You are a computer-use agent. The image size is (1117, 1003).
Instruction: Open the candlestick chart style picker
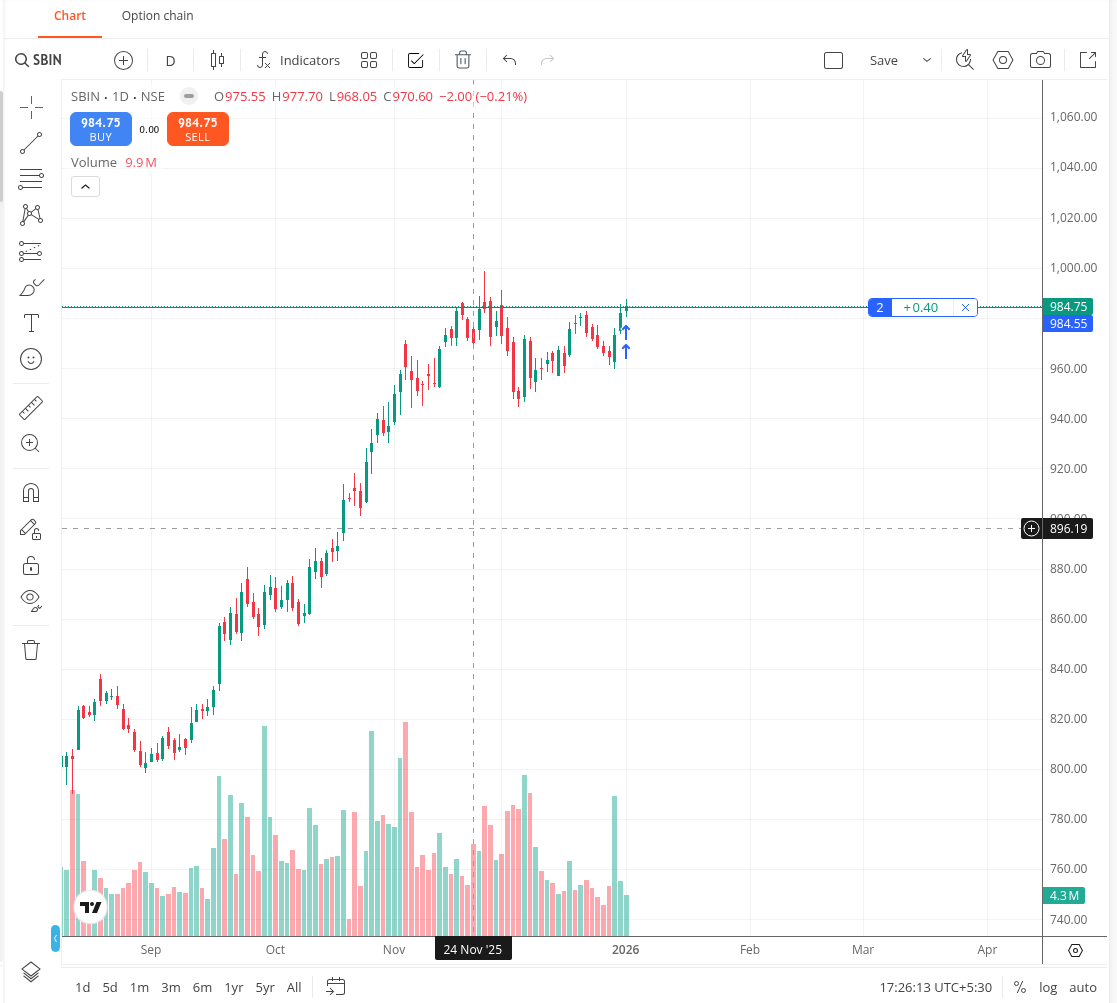pos(218,60)
